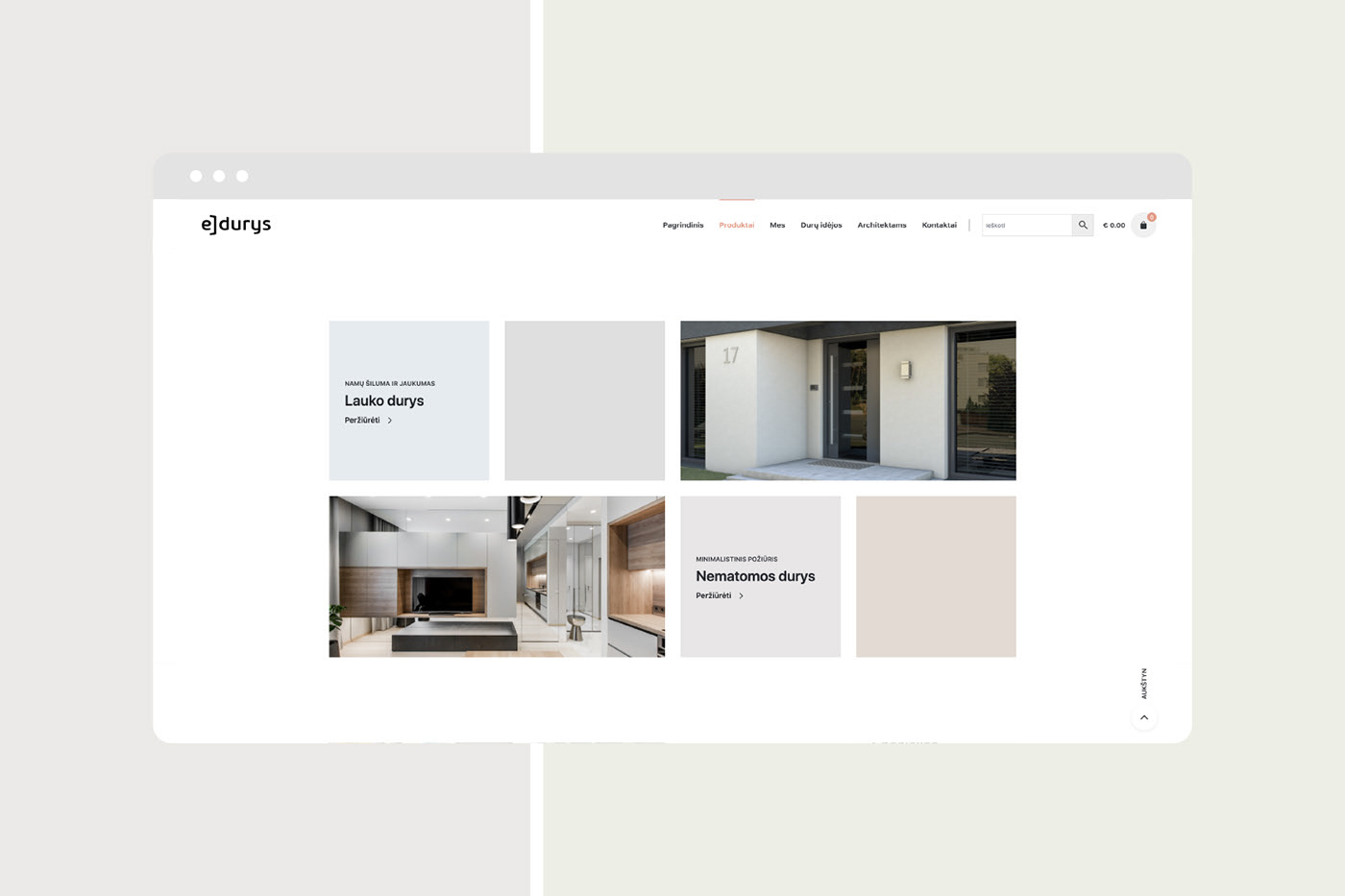Open the interior living room photo

tap(497, 576)
